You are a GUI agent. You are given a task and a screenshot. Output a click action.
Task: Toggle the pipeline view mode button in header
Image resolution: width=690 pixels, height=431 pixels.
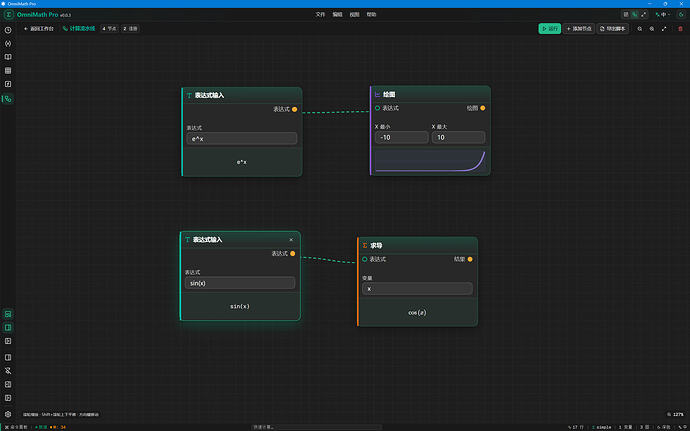point(635,15)
